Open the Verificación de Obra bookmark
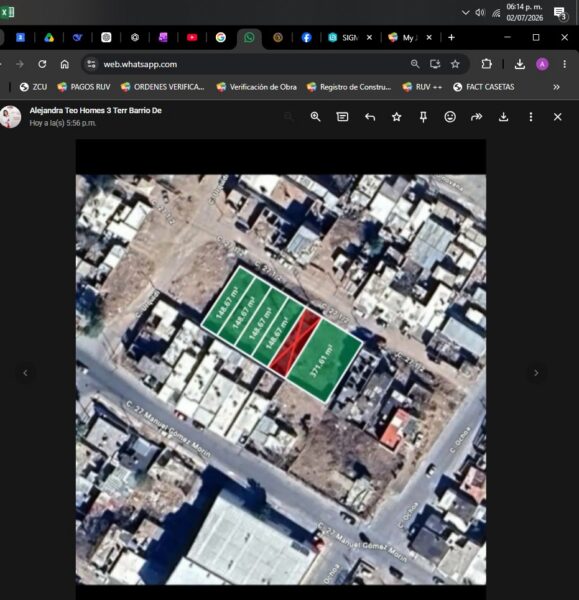Viewport: 579px width, 600px height. [256, 87]
